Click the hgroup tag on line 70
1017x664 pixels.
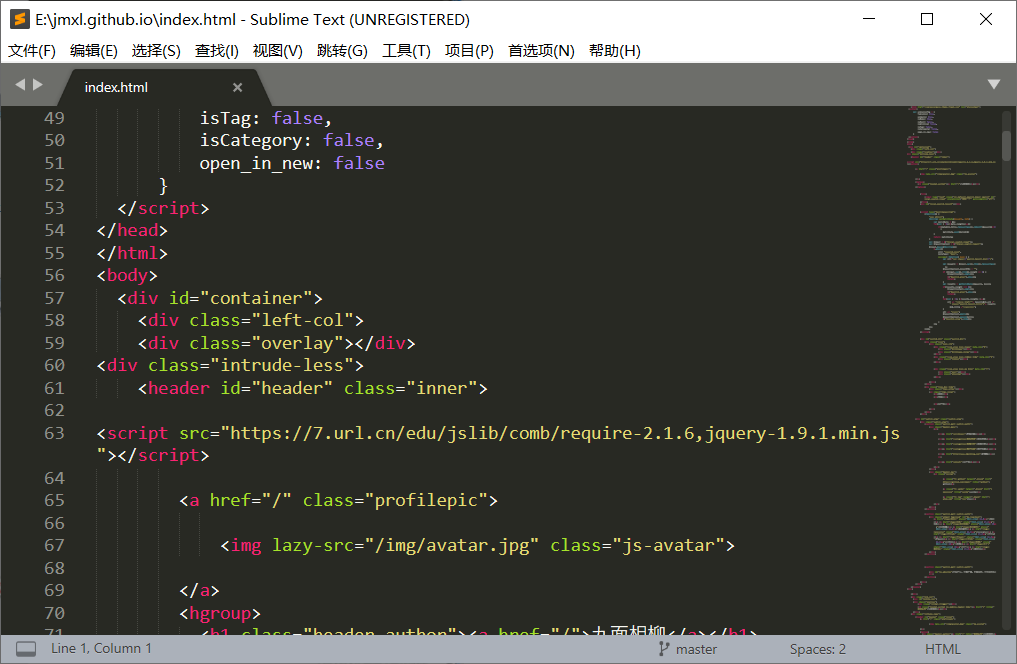click(x=220, y=613)
